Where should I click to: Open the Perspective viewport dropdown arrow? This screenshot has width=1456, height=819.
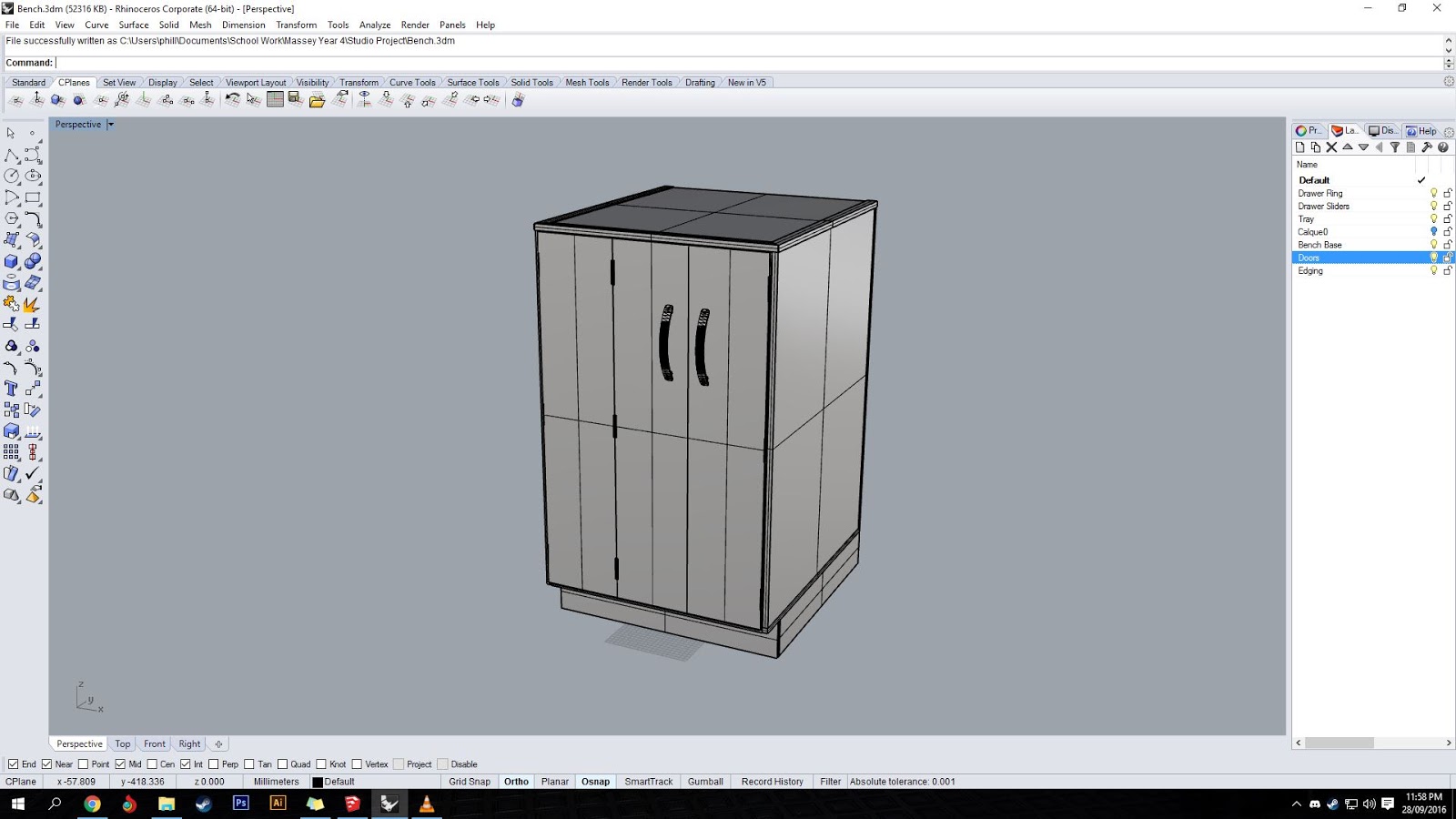(x=111, y=125)
